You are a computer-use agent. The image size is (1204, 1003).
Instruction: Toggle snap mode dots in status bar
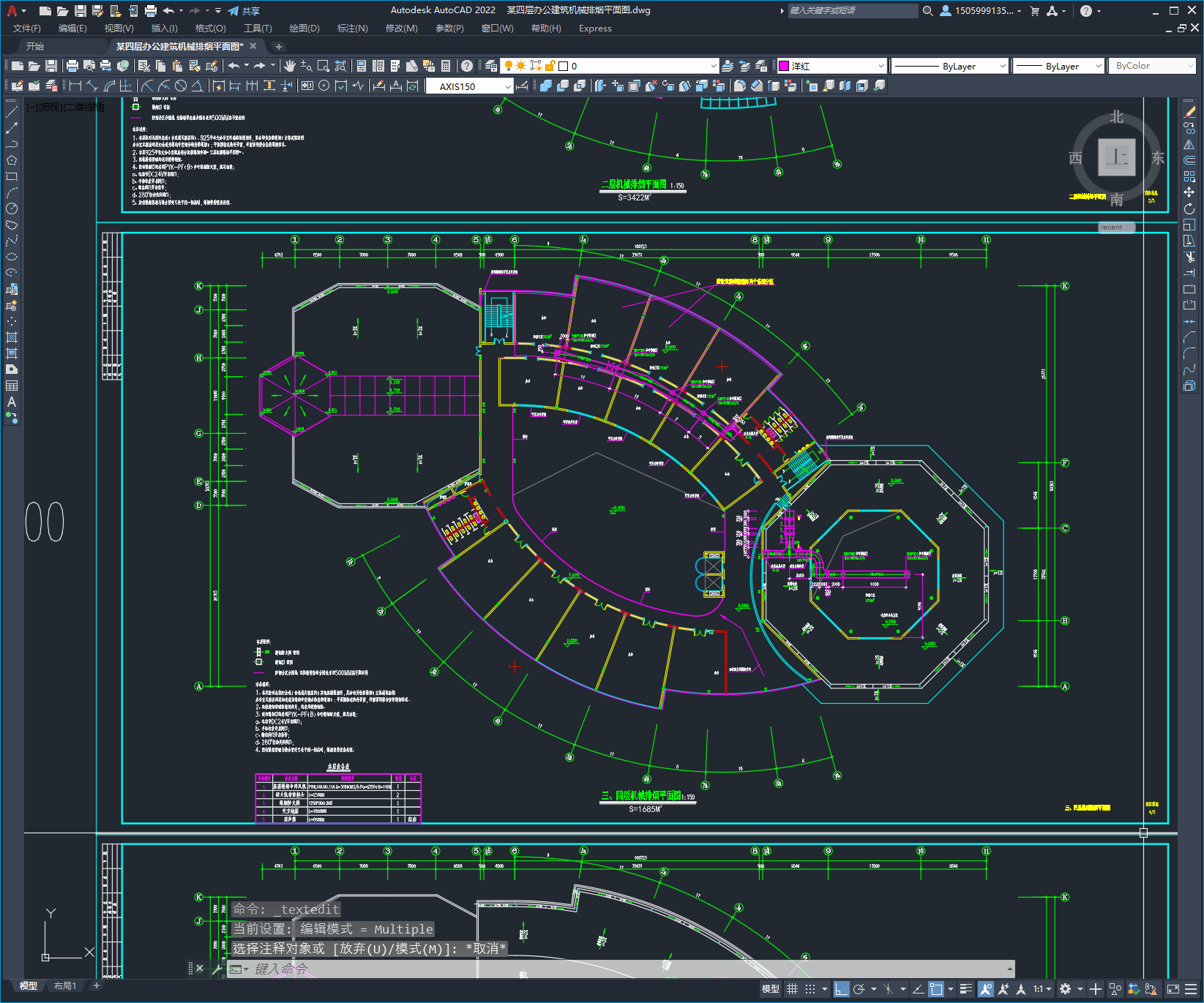(810, 989)
